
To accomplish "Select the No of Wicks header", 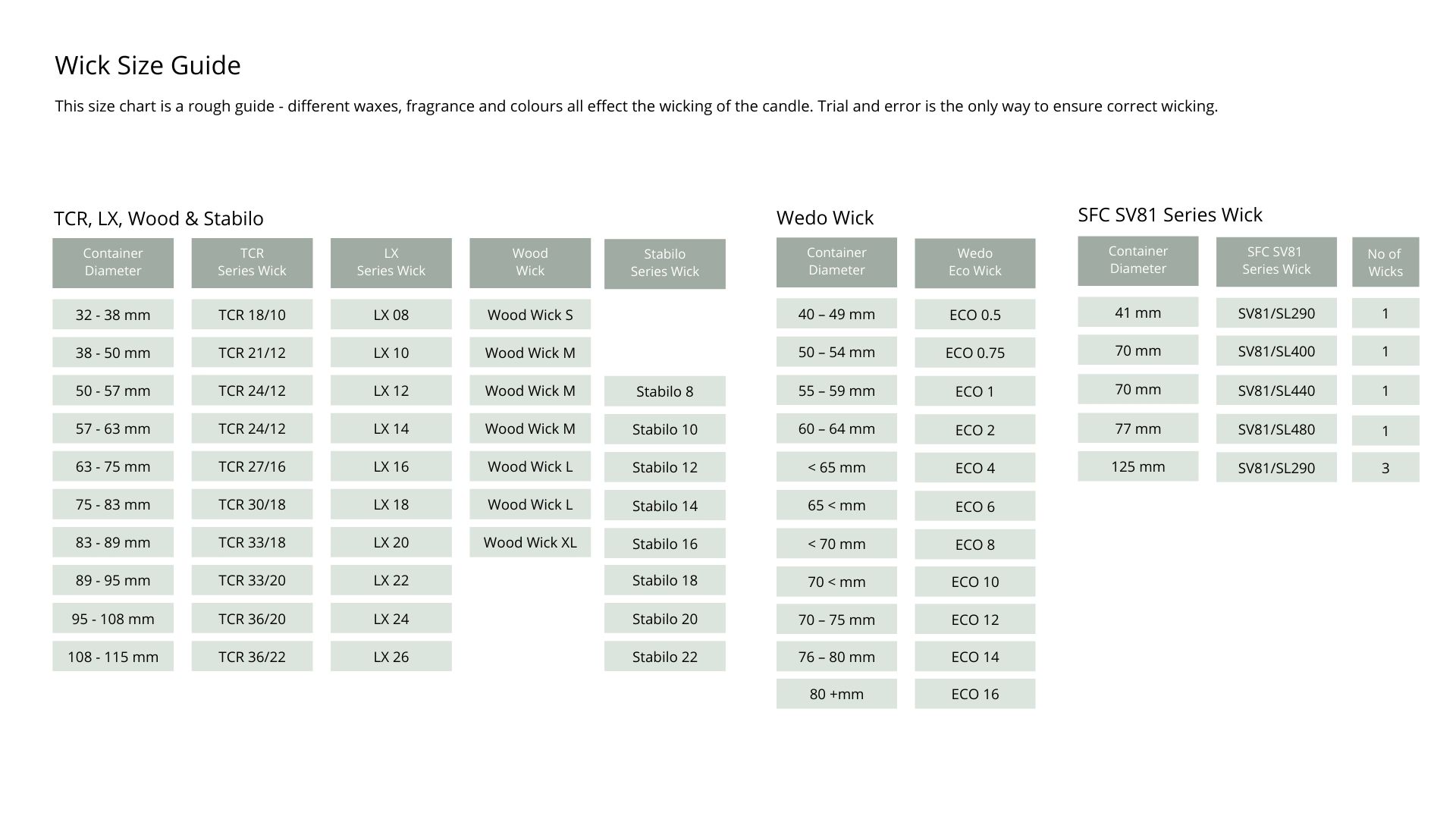I will tap(1385, 262).
